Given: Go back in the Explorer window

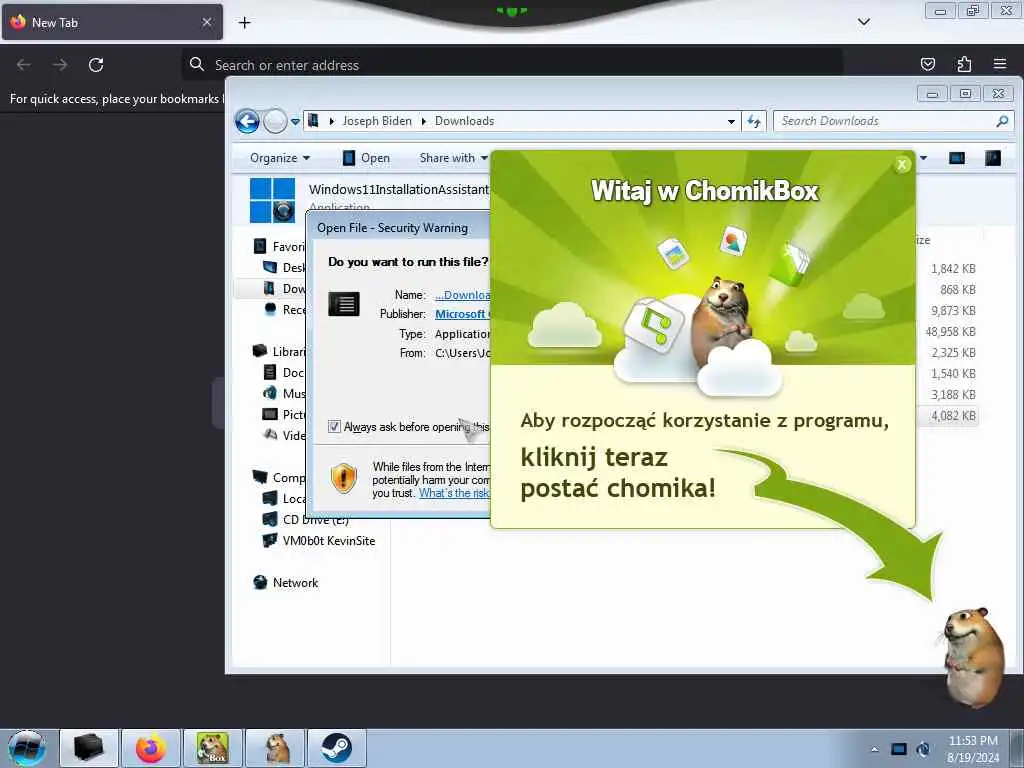Looking at the screenshot, I should (x=248, y=121).
